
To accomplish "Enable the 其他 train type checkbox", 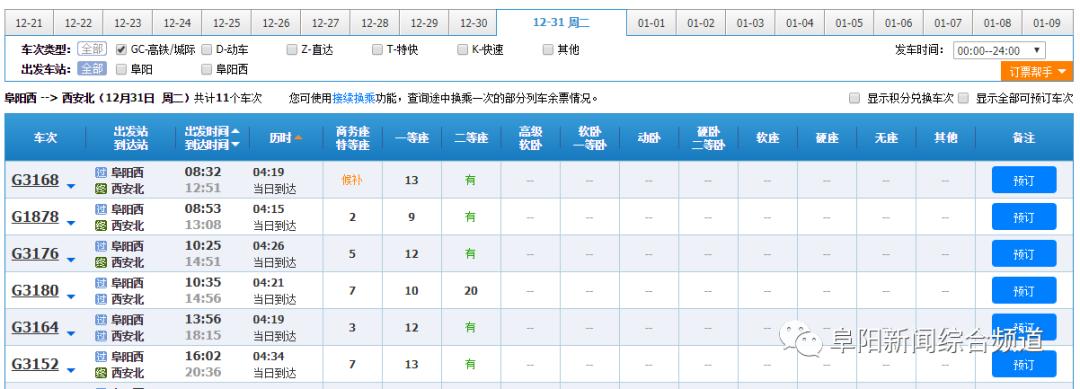I will 548,50.
